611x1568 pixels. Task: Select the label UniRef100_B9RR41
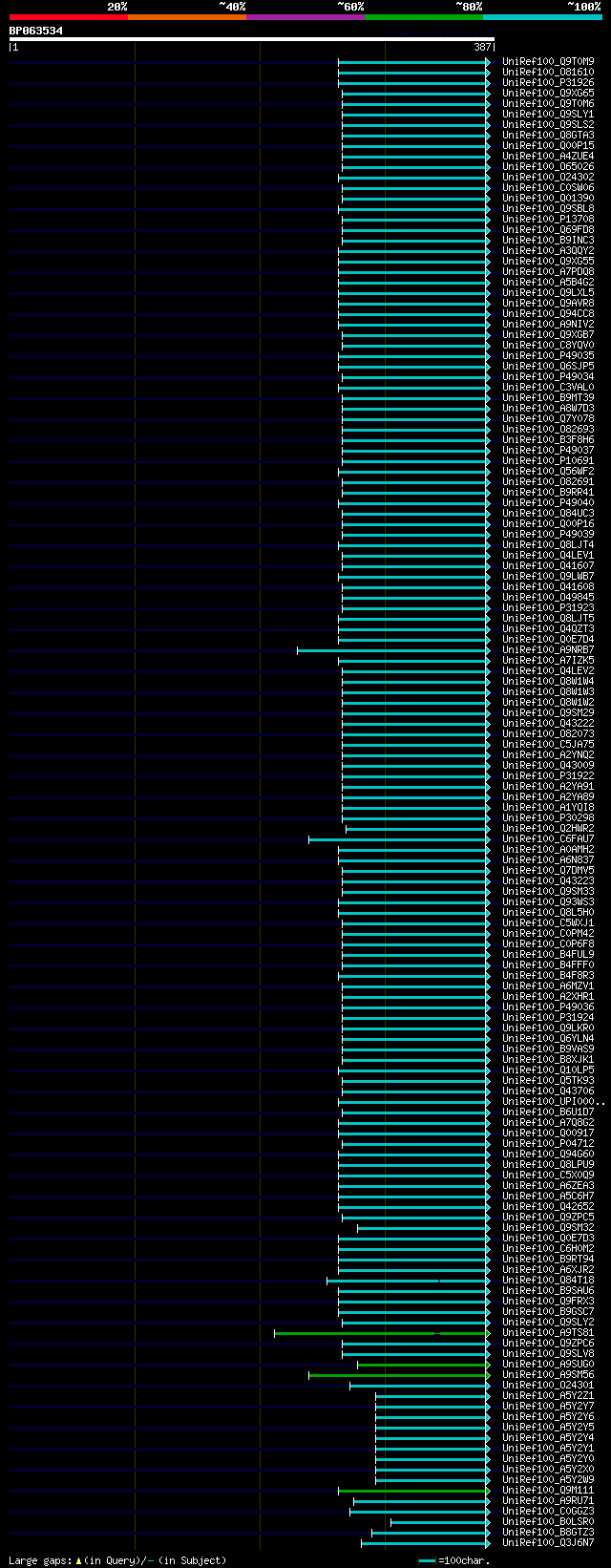(548, 492)
